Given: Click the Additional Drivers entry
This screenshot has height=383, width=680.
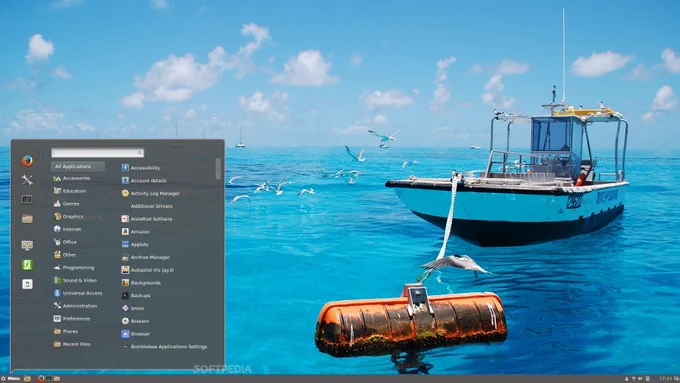Looking at the screenshot, I should (x=151, y=206).
